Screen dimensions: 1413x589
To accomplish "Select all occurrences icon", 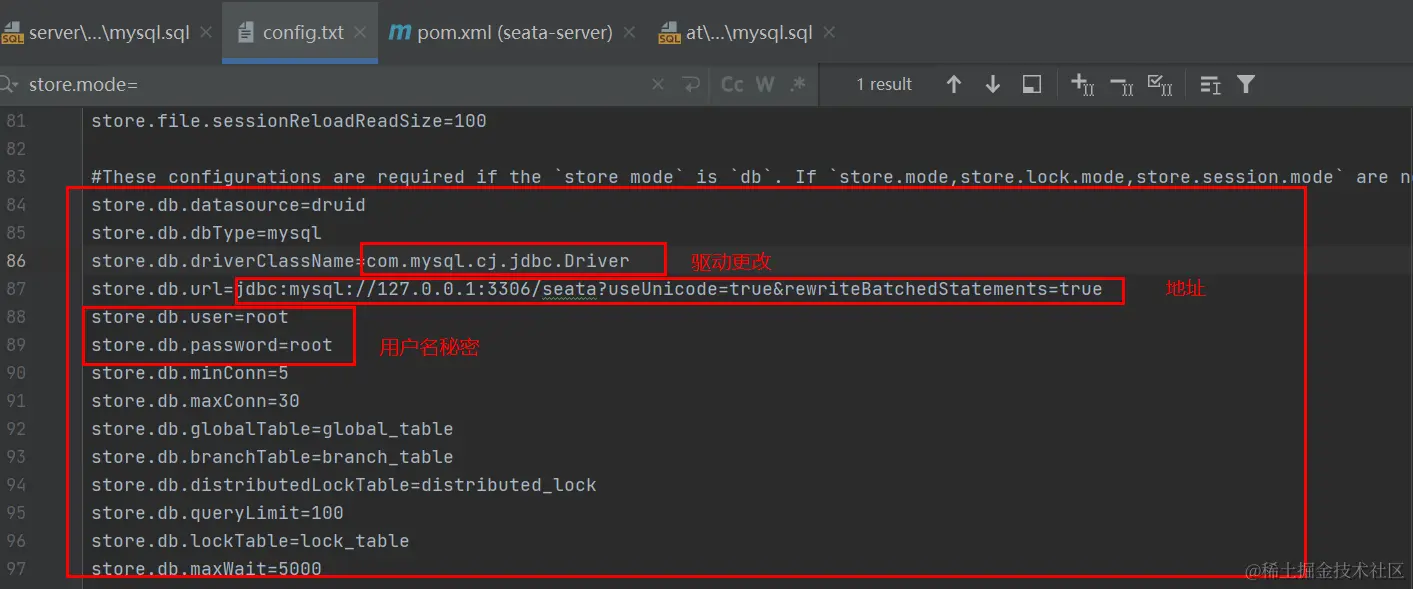I will point(1160,85).
